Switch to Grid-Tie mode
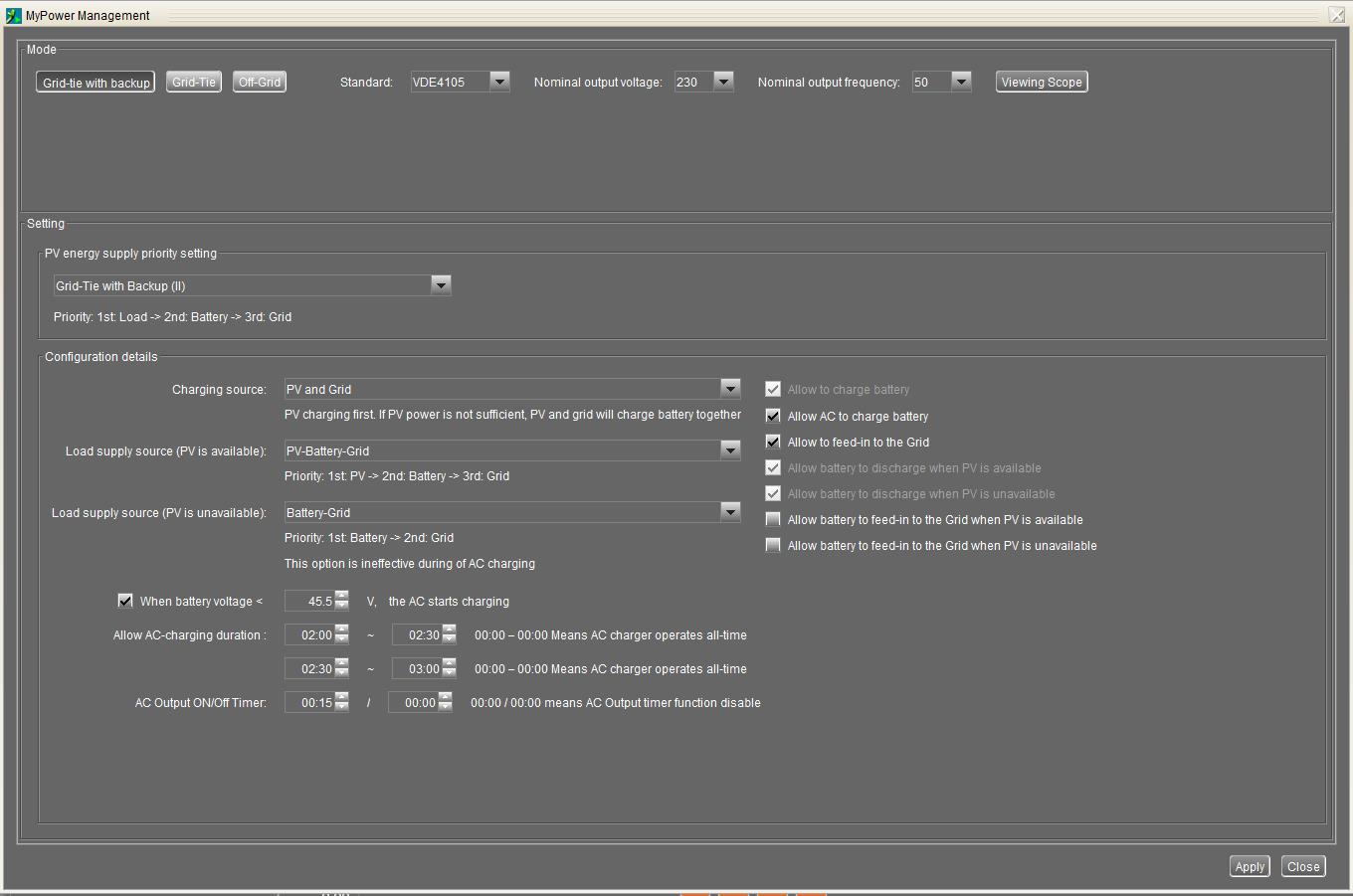 click(x=193, y=83)
